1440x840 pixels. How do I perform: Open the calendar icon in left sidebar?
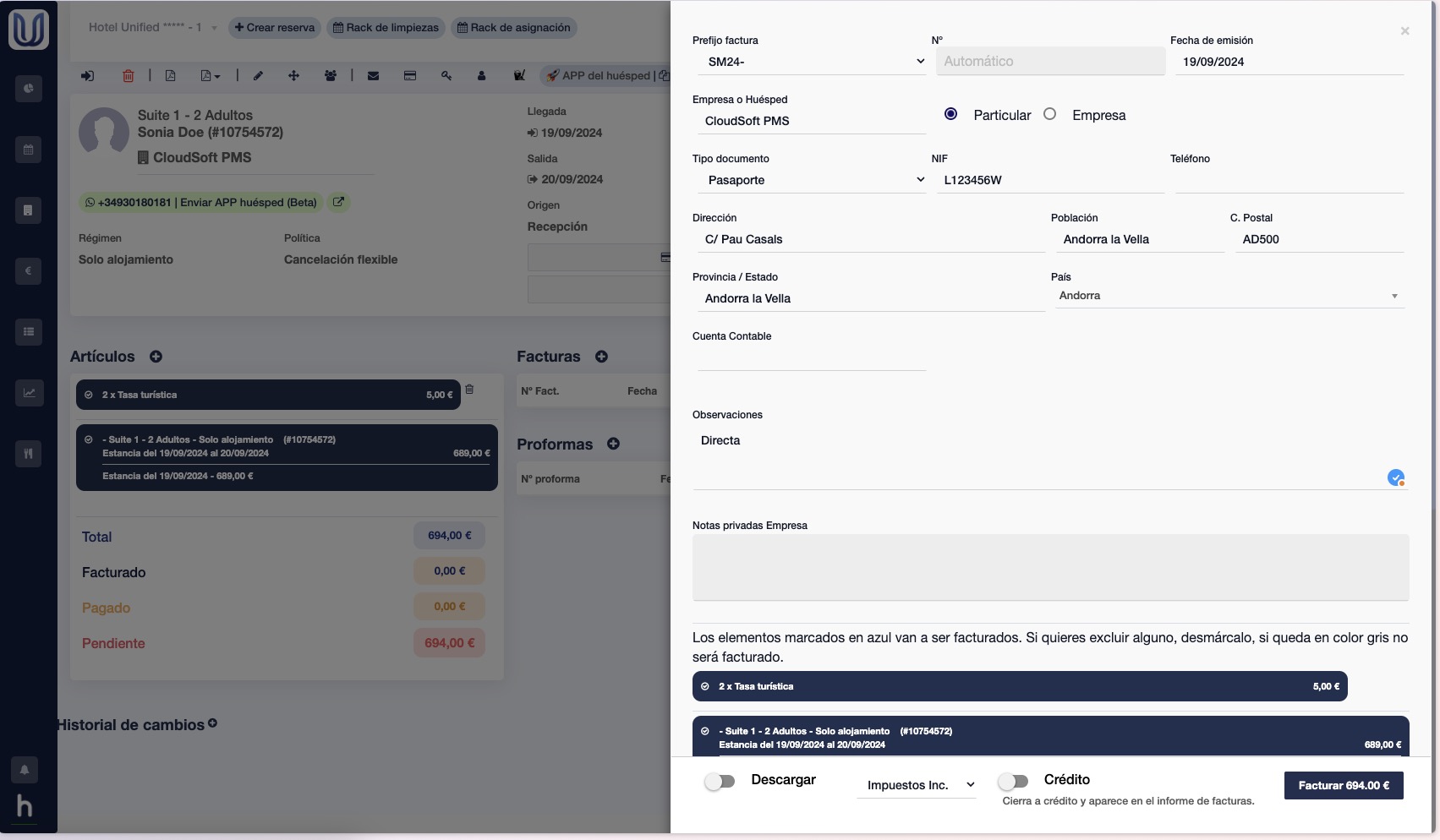tap(29, 150)
